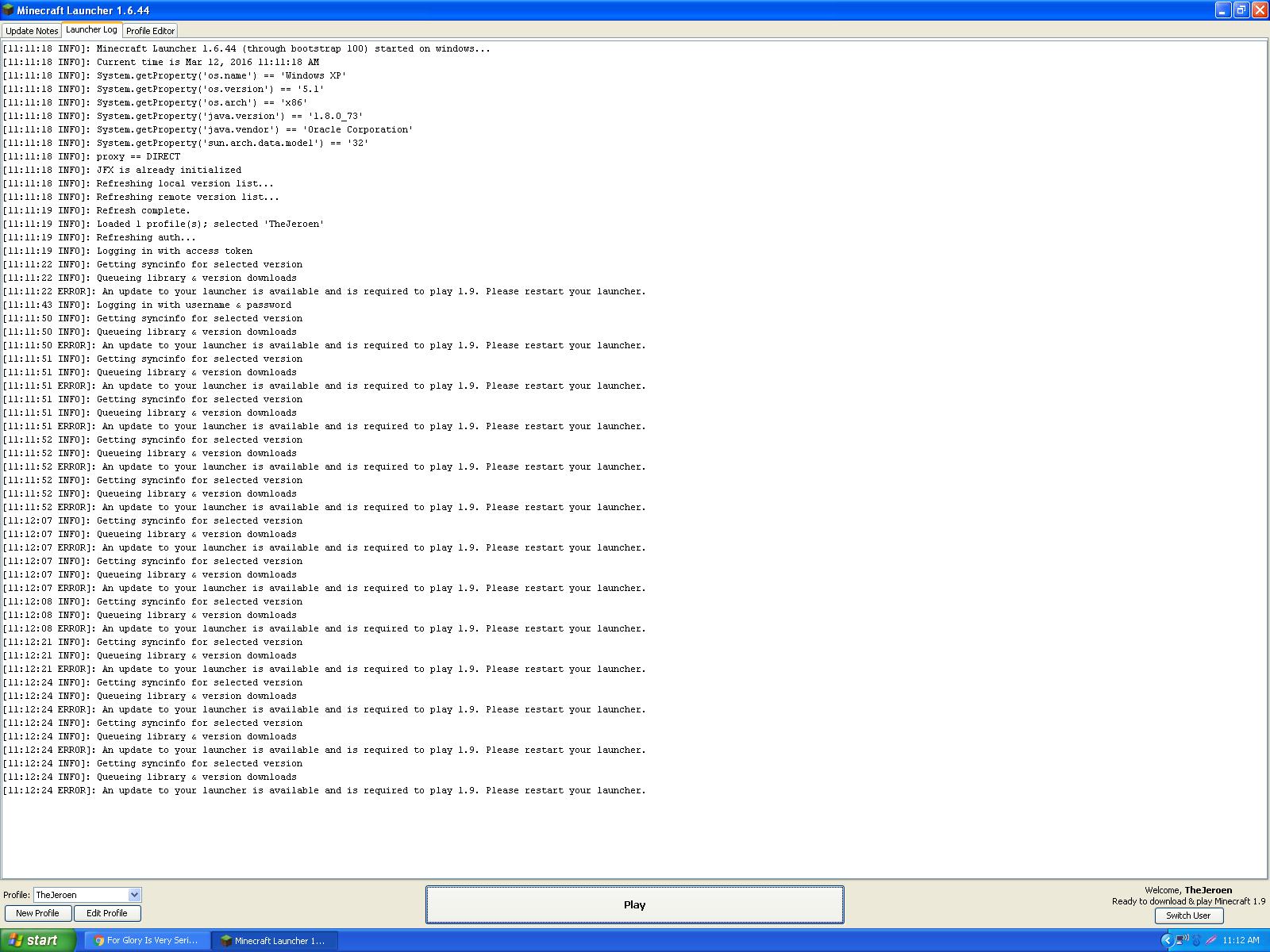
Task: Click the os.arch == 'x86' log line
Action: pos(156,102)
